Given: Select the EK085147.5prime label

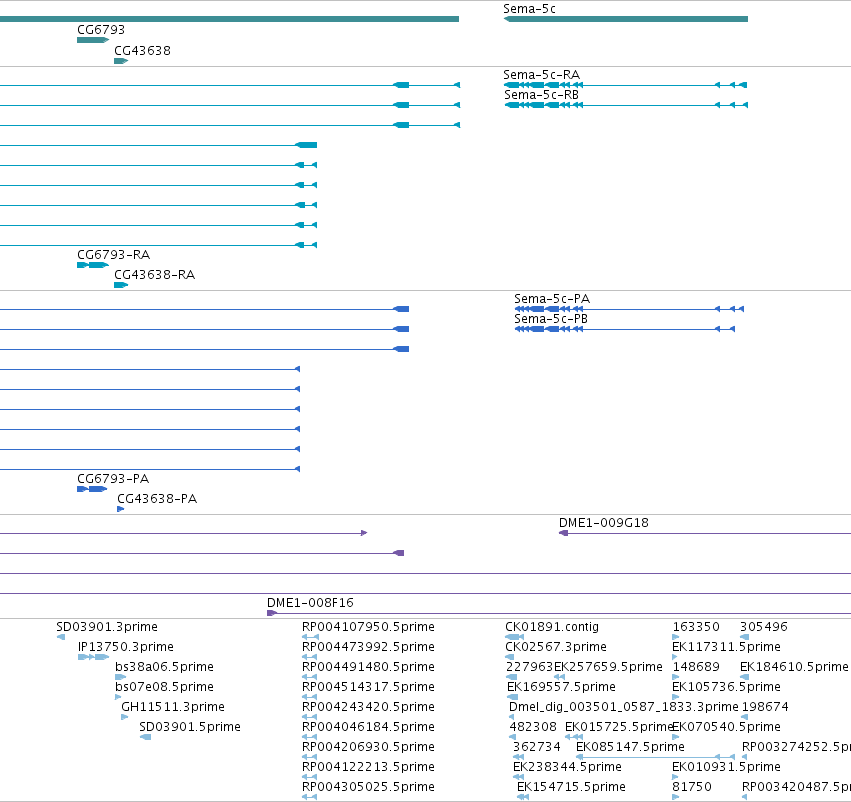Looking at the screenshot, I should 630,747.
